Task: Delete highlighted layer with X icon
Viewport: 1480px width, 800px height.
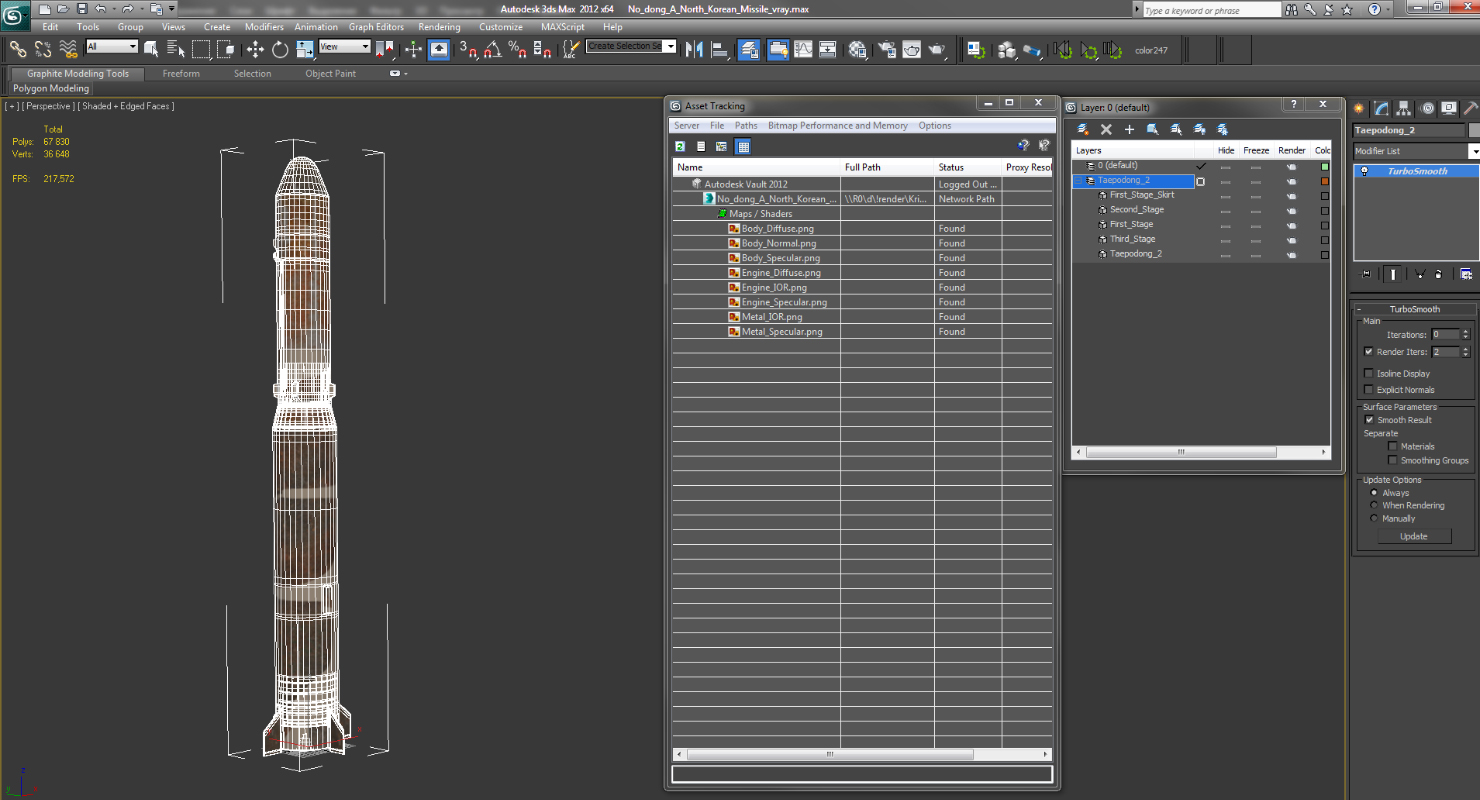Action: [1106, 130]
